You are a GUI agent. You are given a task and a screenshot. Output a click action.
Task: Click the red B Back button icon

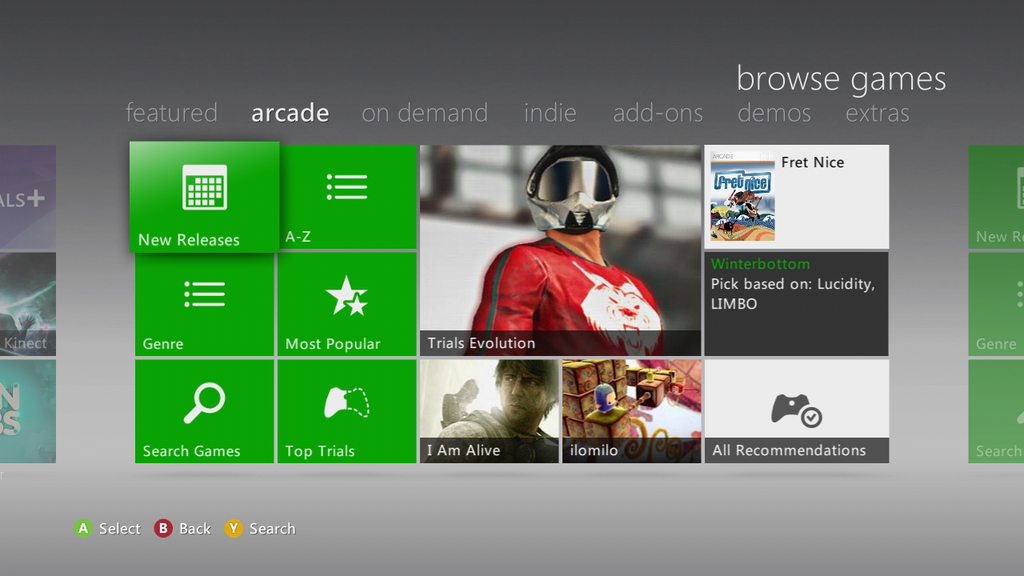click(163, 528)
